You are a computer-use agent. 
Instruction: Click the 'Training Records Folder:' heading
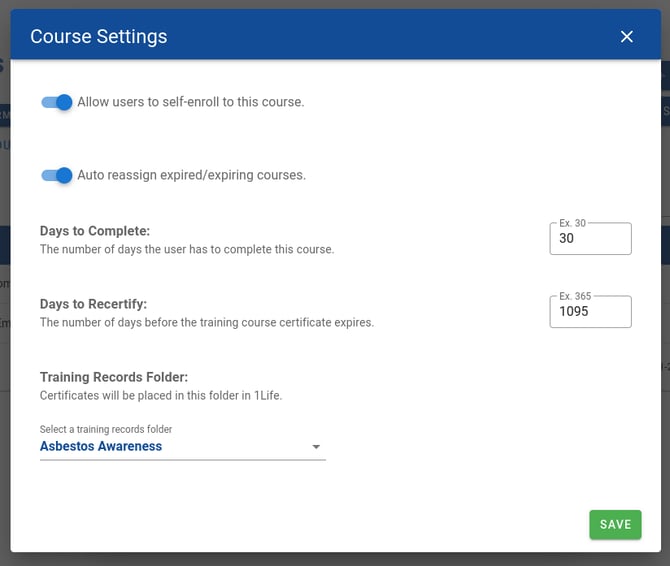pos(114,377)
